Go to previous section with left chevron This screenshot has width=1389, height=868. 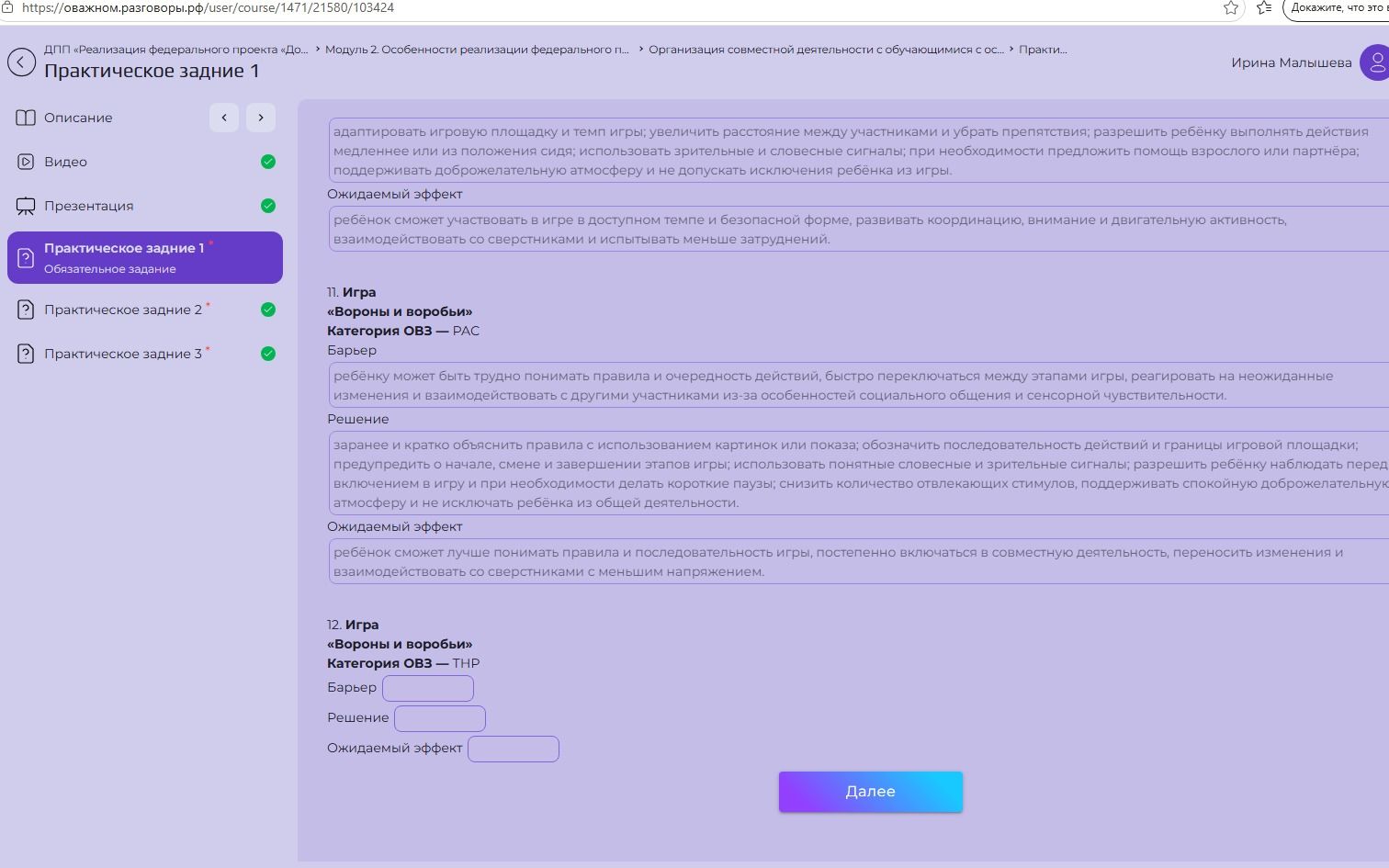pos(224,118)
